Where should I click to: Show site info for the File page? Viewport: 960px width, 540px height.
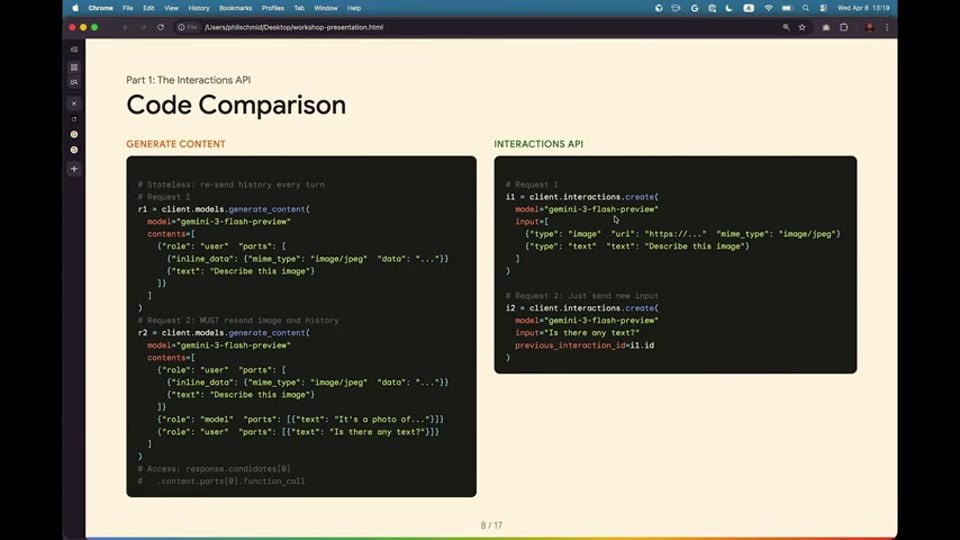tap(188, 27)
